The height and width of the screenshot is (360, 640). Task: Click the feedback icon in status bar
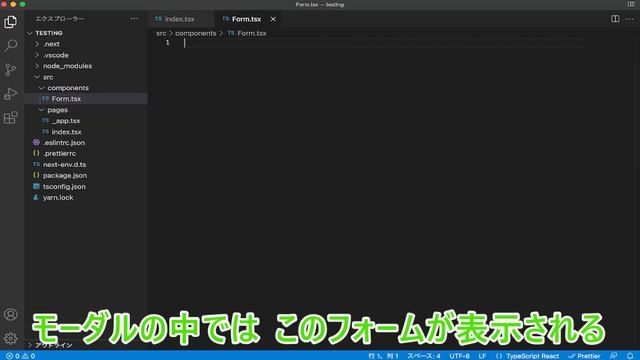click(x=613, y=356)
